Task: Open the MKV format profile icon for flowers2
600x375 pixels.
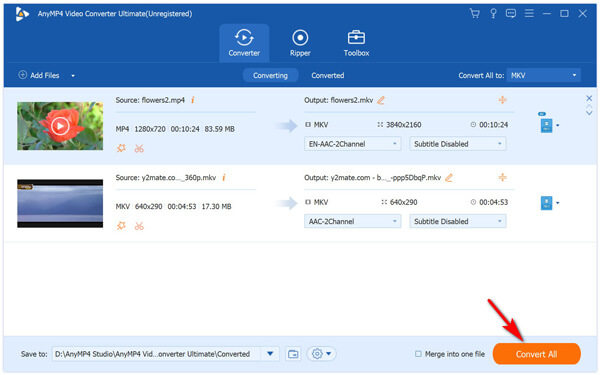Action: click(546, 126)
